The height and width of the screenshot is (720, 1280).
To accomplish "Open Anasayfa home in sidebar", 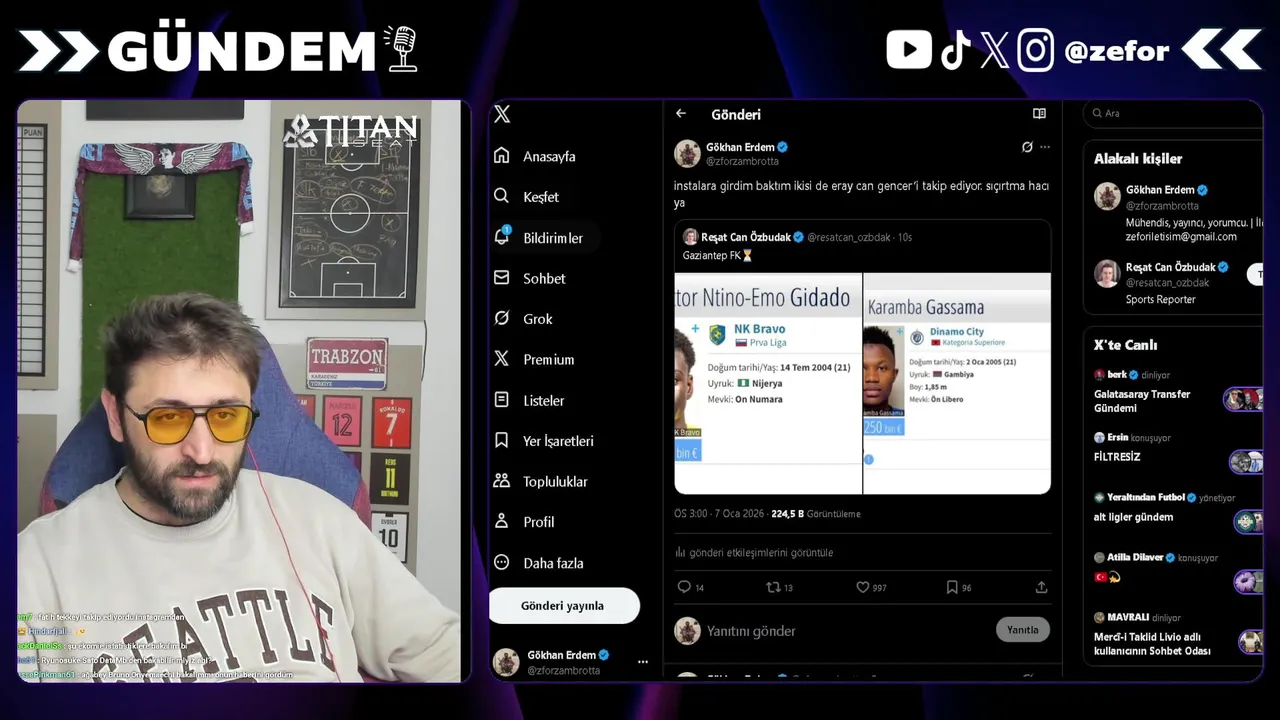I will tap(535, 156).
